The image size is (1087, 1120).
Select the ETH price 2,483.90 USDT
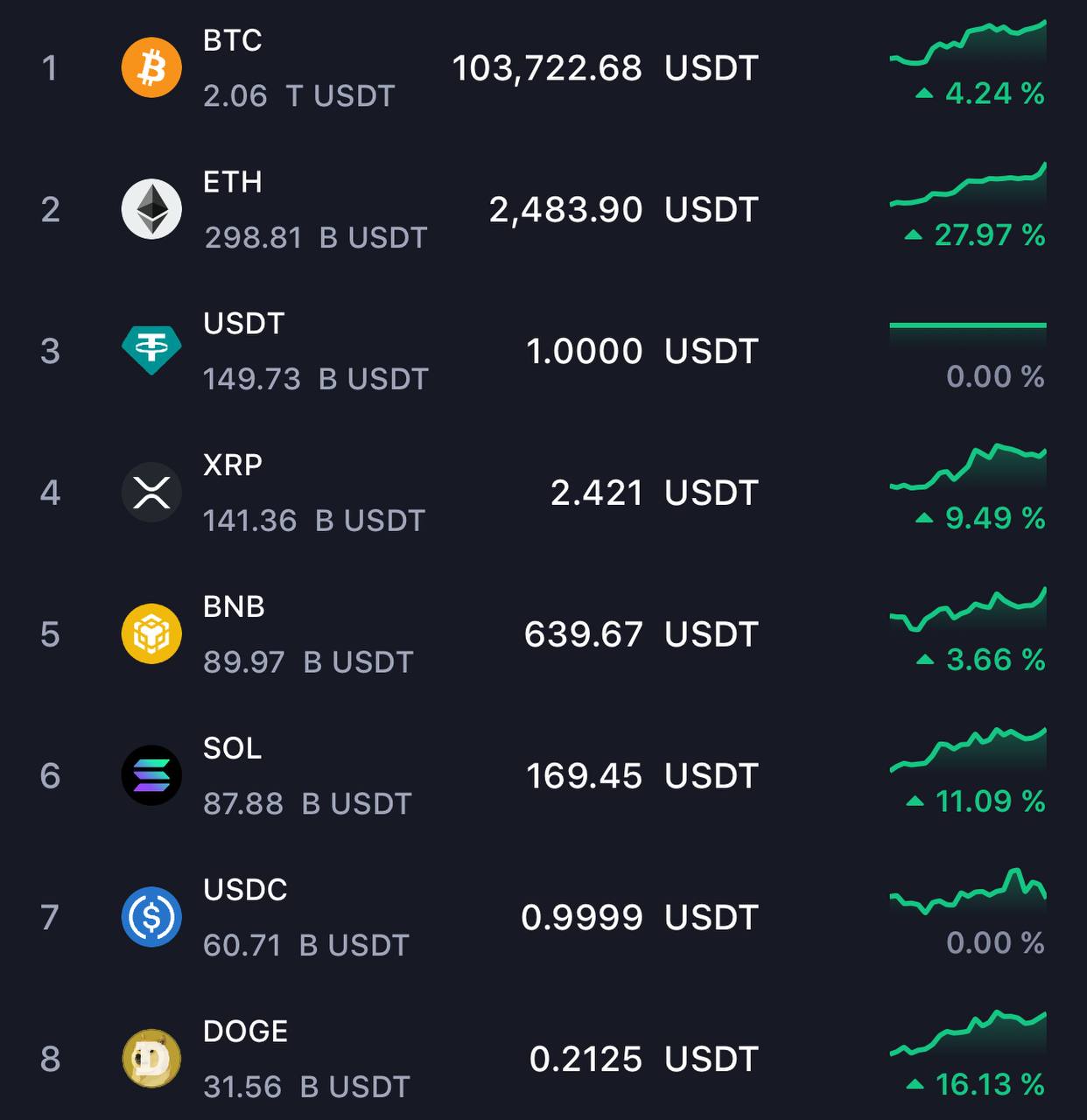[623, 210]
